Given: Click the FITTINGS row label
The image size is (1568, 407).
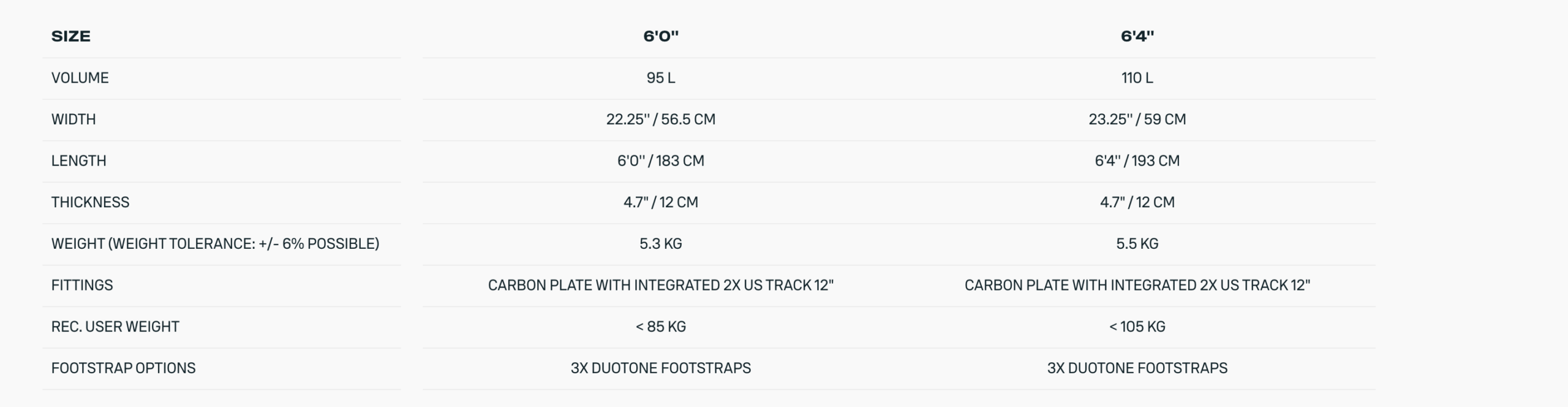Looking at the screenshot, I should [82, 285].
